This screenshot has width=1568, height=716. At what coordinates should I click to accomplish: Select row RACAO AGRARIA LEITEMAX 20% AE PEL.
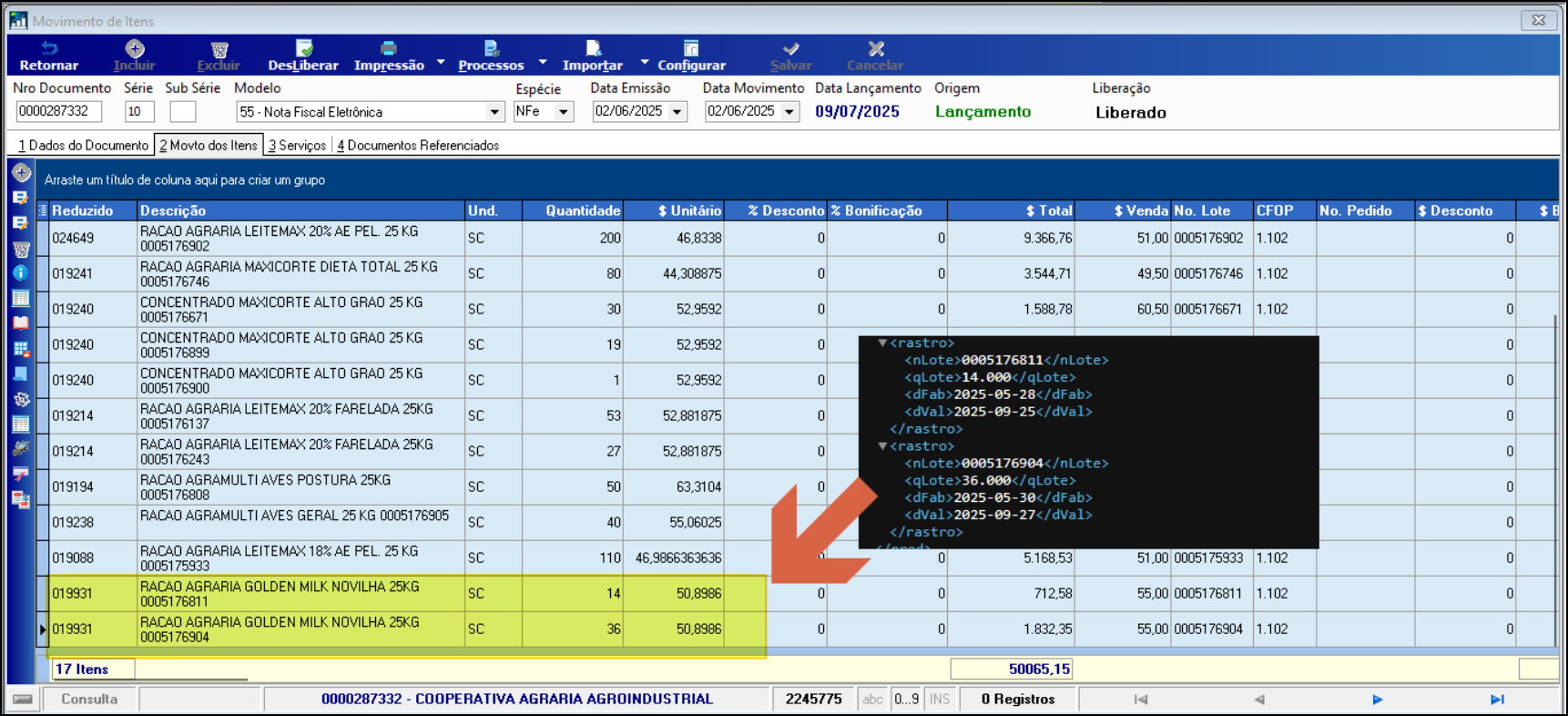coord(797,239)
